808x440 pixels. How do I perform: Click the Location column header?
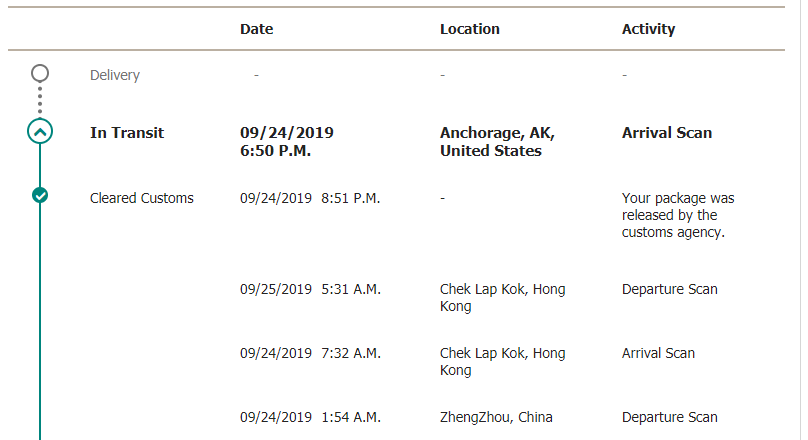469,29
